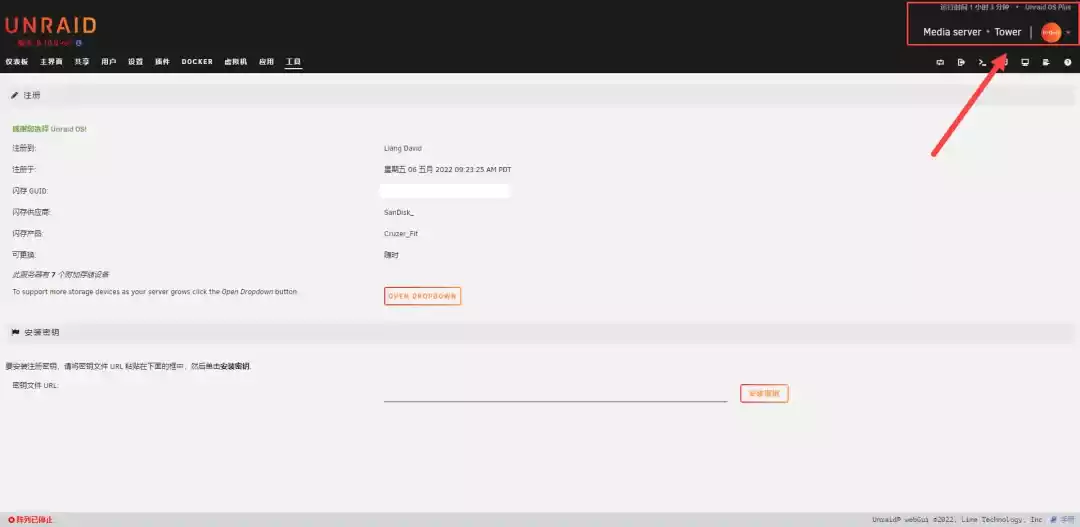The height and width of the screenshot is (527, 1080).
Task: Open the 插件 plugins menu
Action: (162, 62)
